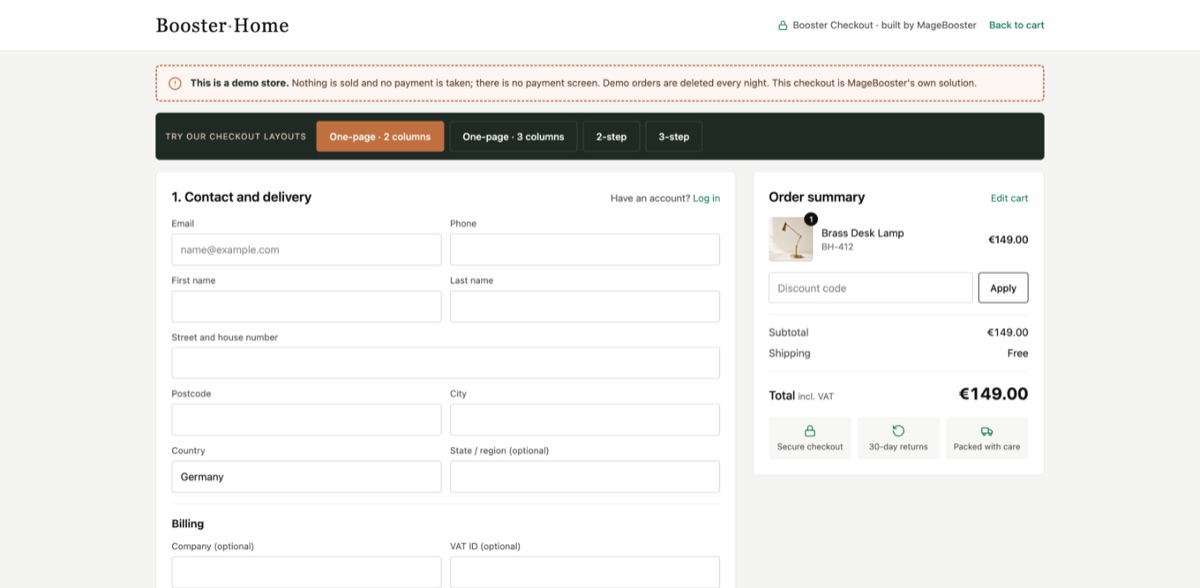This screenshot has height=588, width=1200.
Task: Open the Log in link
Action: 706,198
